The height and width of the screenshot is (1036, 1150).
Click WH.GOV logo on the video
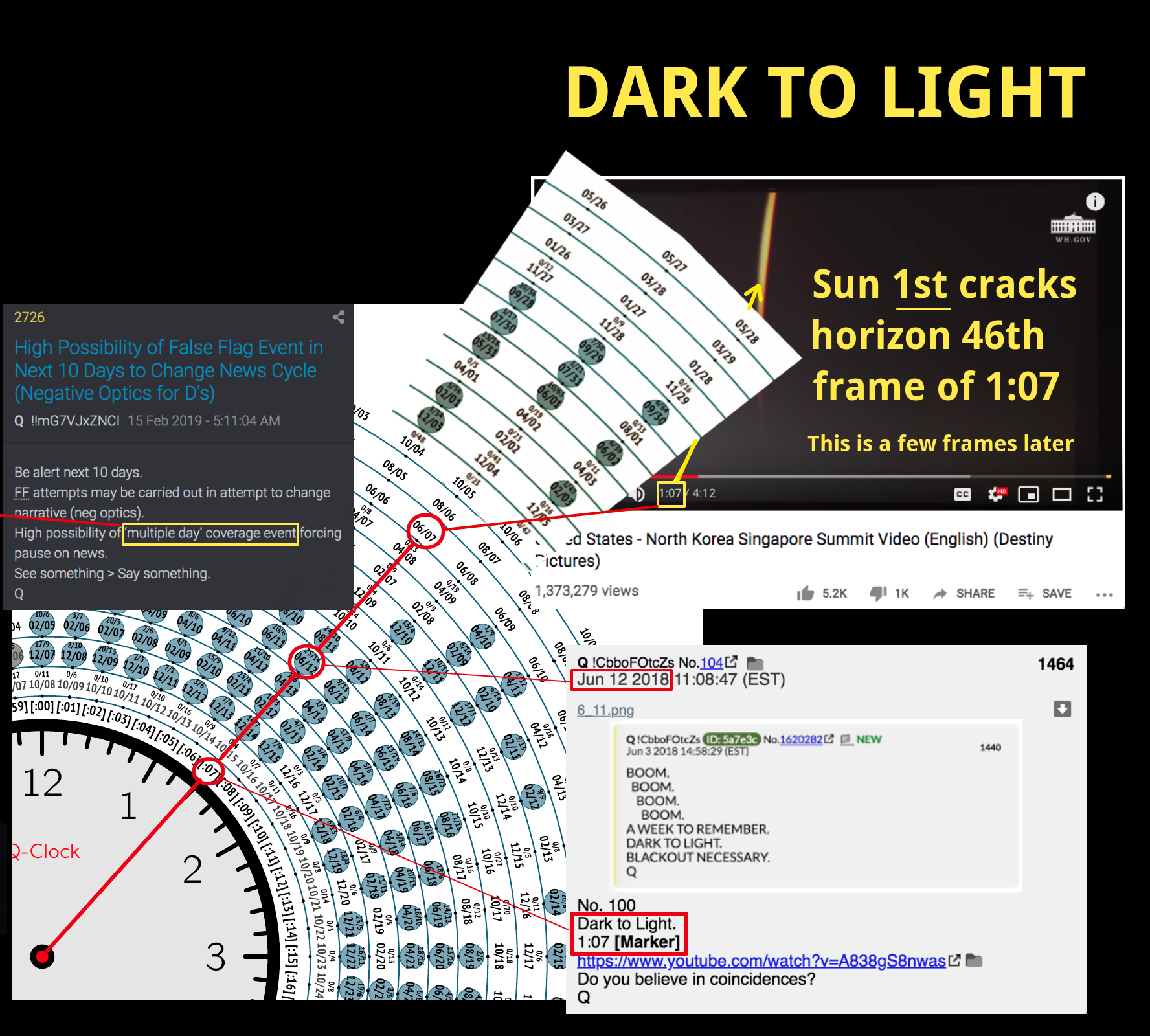coord(1073,229)
